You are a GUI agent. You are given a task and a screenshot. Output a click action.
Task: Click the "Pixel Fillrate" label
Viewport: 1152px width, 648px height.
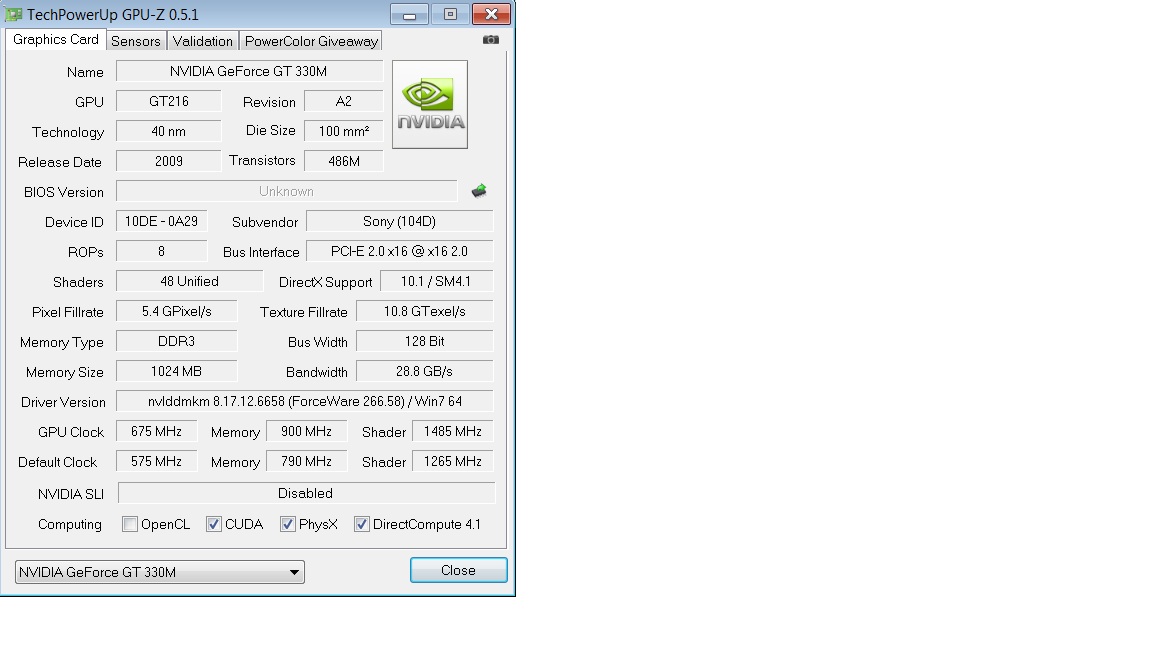(x=68, y=312)
